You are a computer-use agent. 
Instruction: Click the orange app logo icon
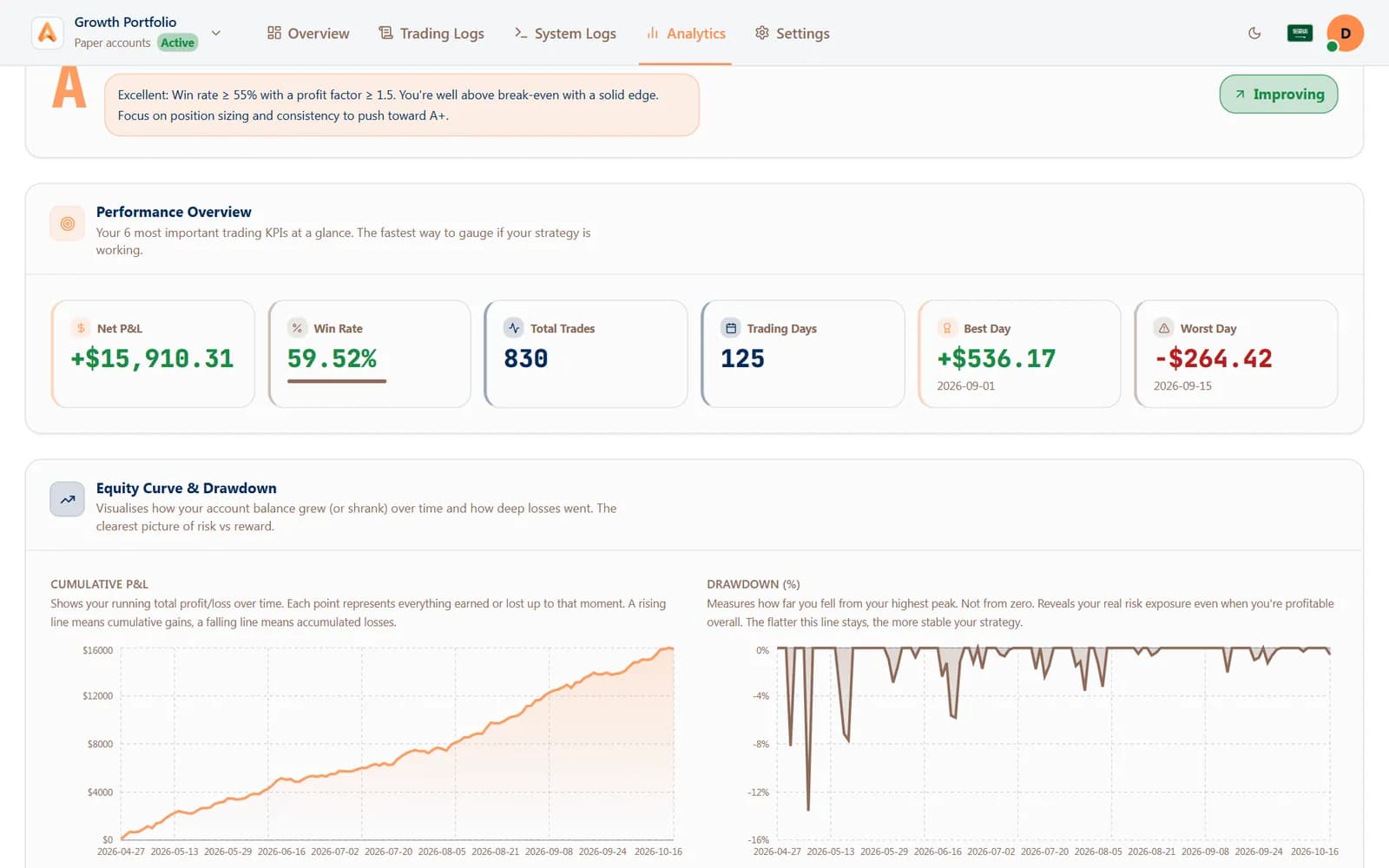[47, 33]
